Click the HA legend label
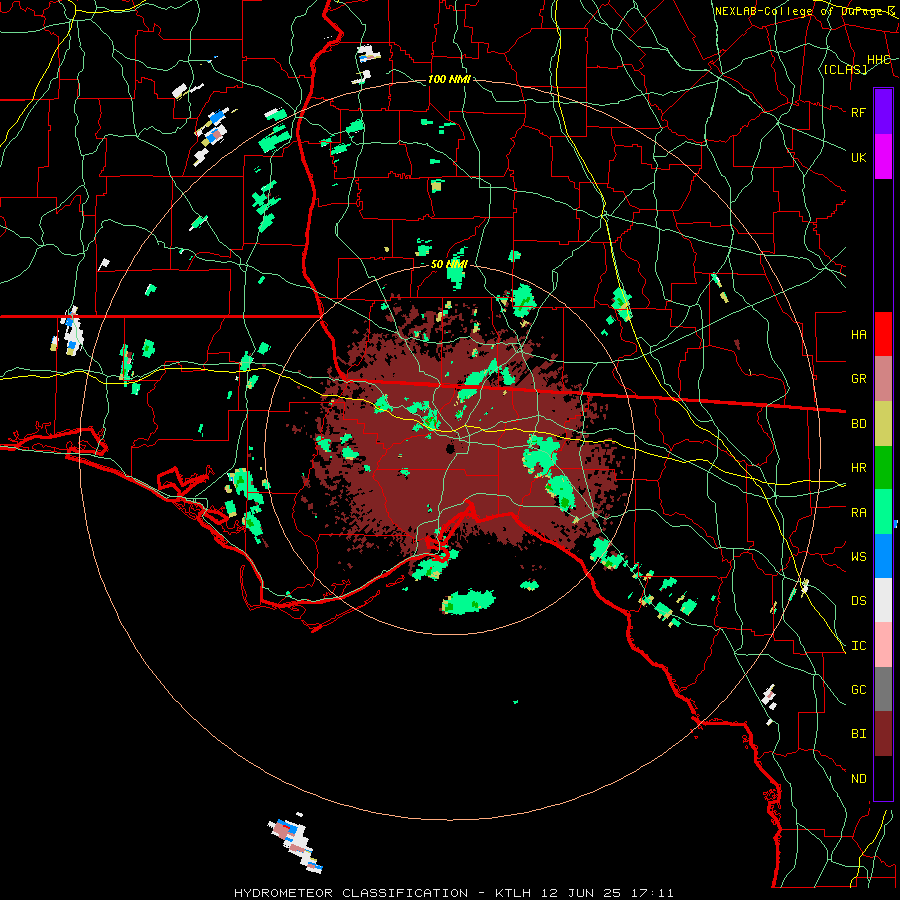 tap(858, 334)
